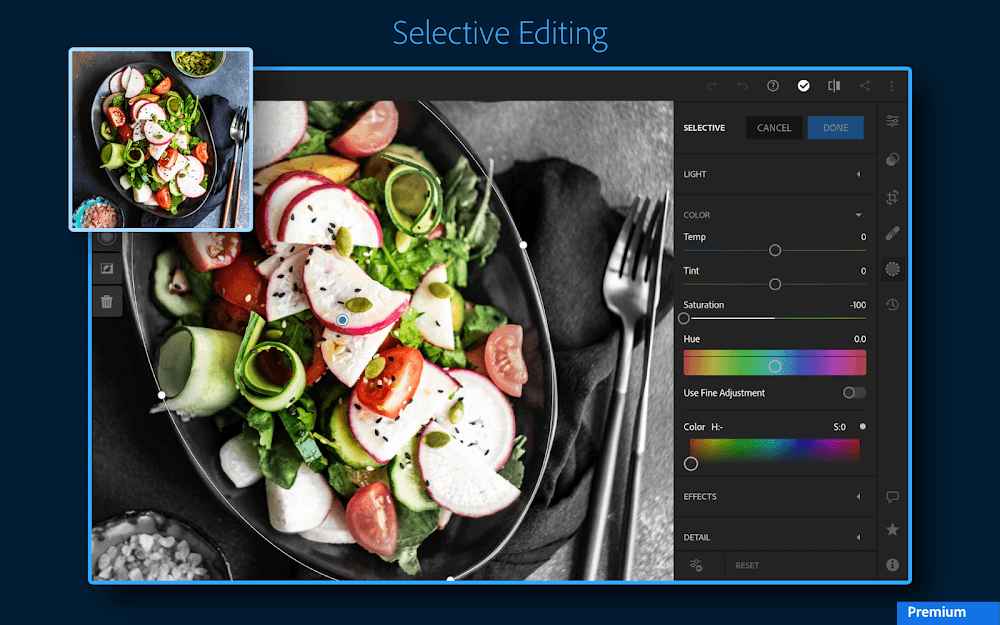Delete the selection using the trash icon
This screenshot has height=625, width=1000.
coord(107,300)
